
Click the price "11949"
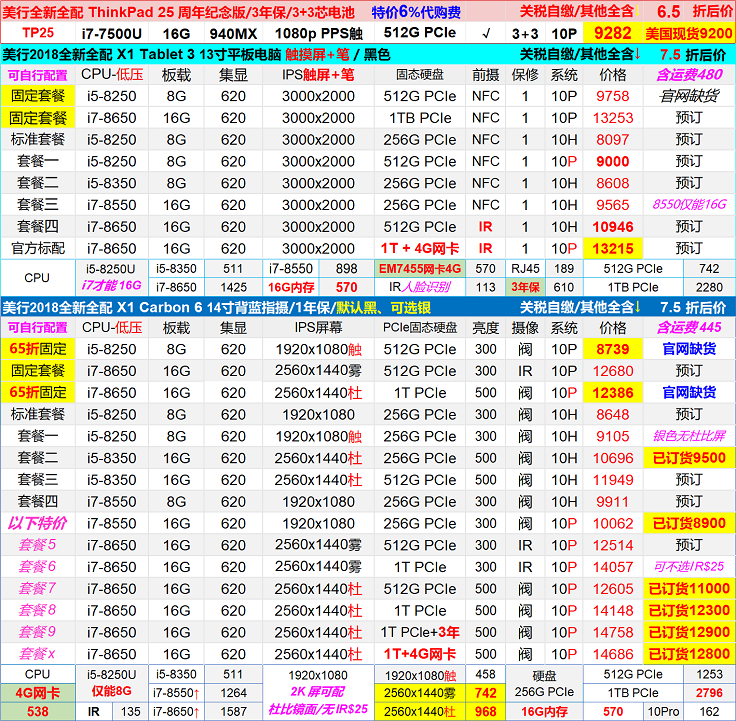click(x=613, y=480)
